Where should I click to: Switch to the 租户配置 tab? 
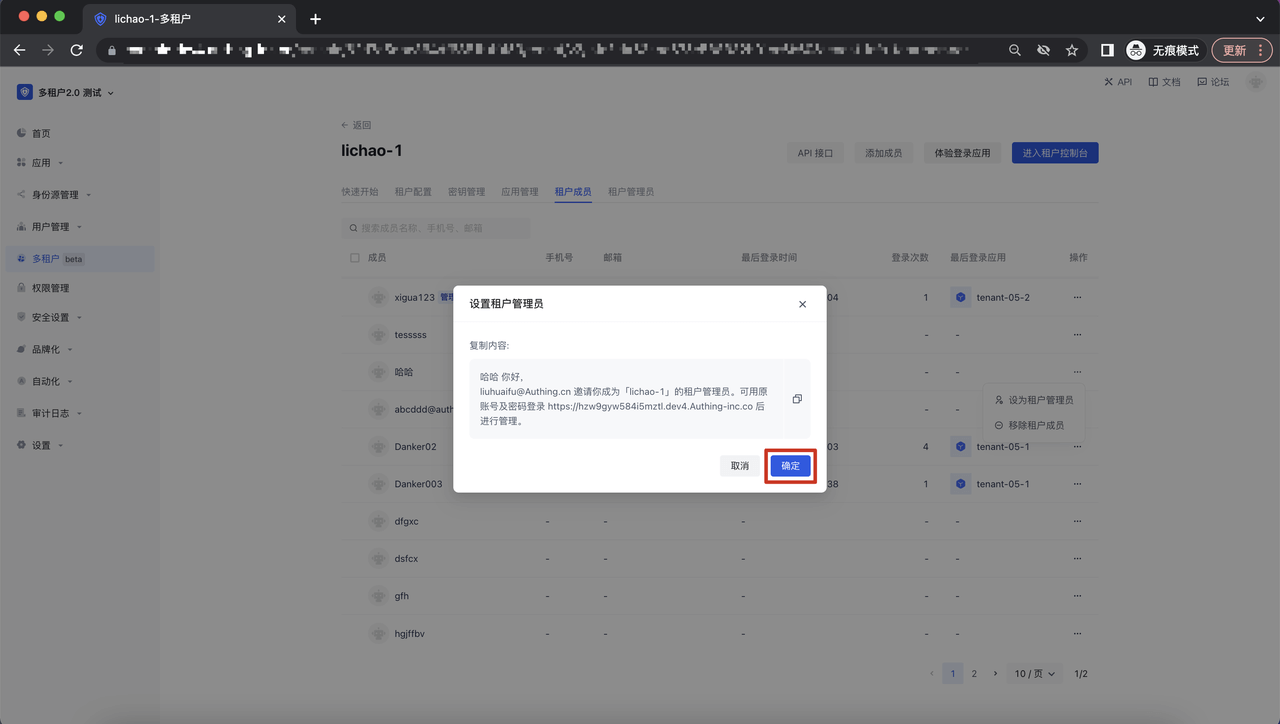click(x=413, y=192)
